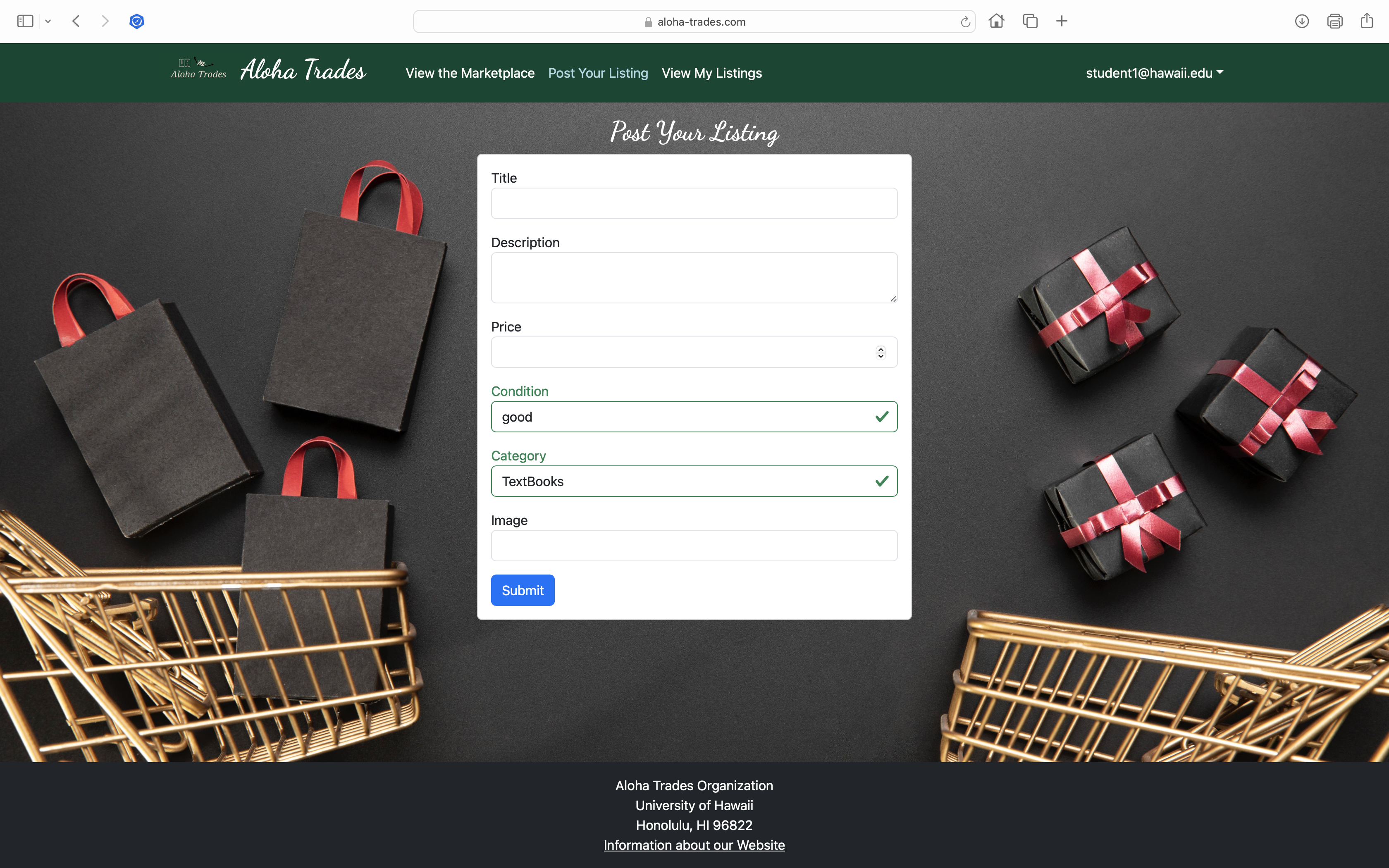Click the Aloha Trades logo icon
Screen dimensions: 1389x868
pos(195,72)
